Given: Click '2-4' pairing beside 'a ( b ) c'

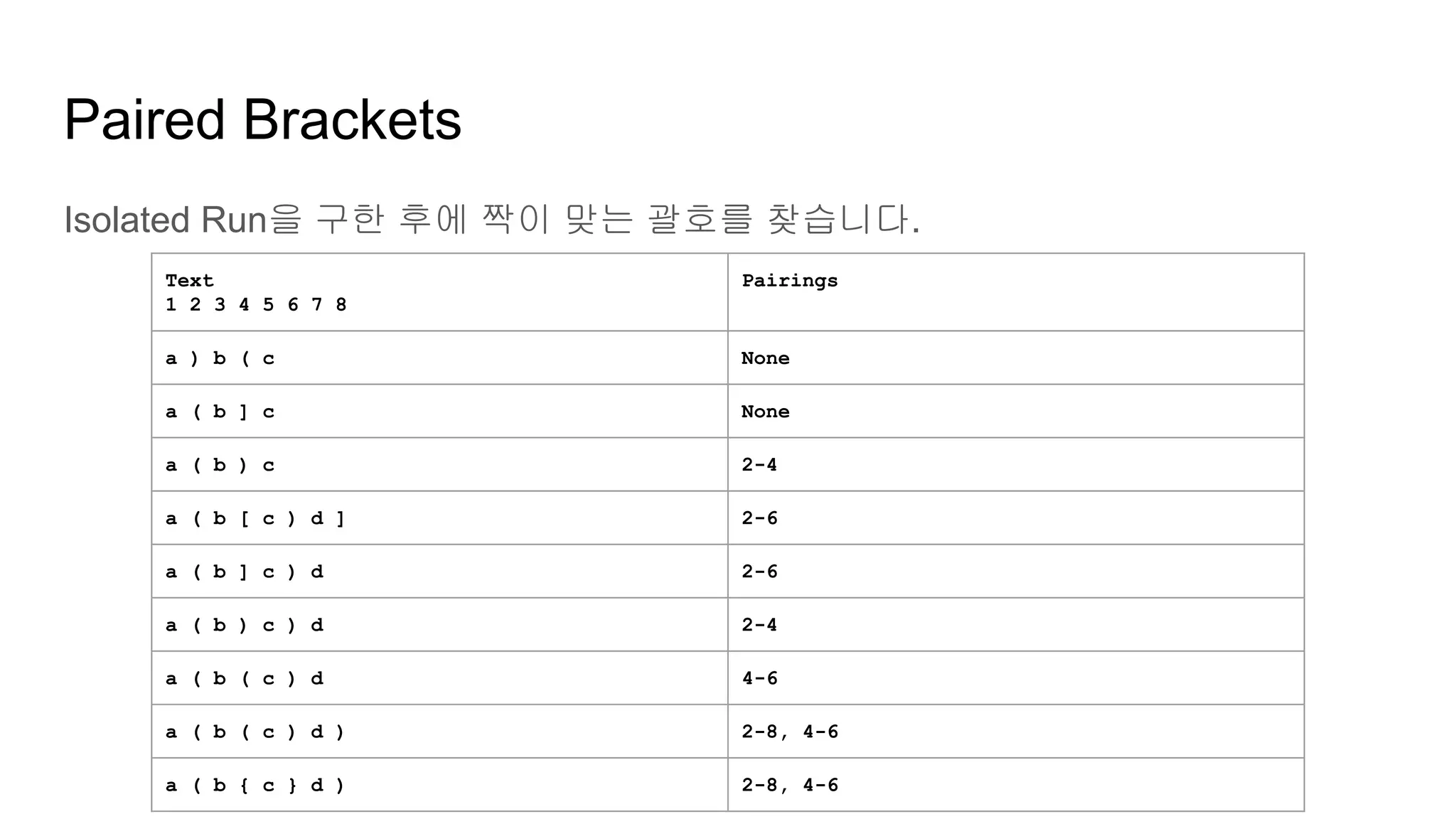Looking at the screenshot, I should tap(759, 465).
